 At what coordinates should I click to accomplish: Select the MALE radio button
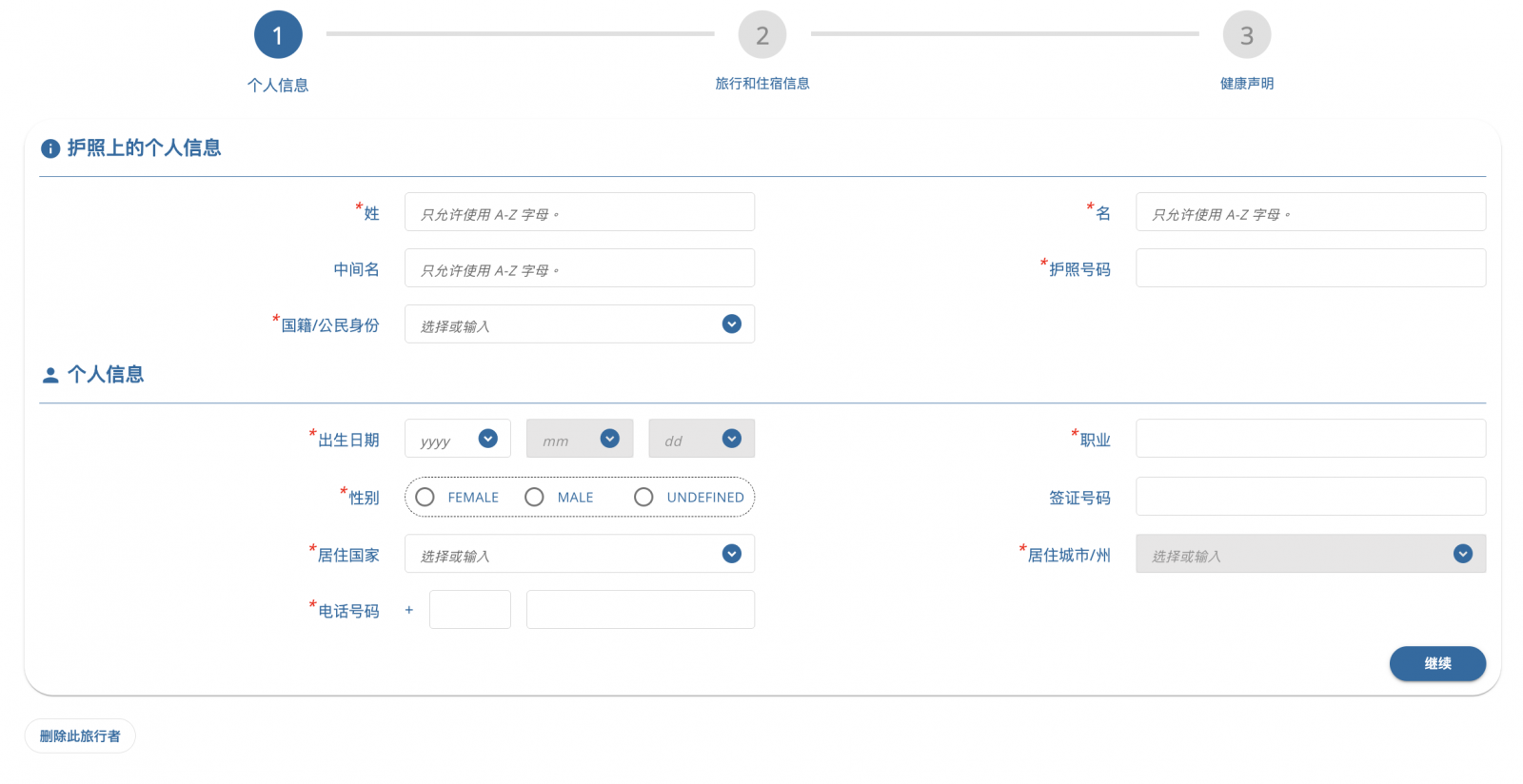tap(535, 498)
